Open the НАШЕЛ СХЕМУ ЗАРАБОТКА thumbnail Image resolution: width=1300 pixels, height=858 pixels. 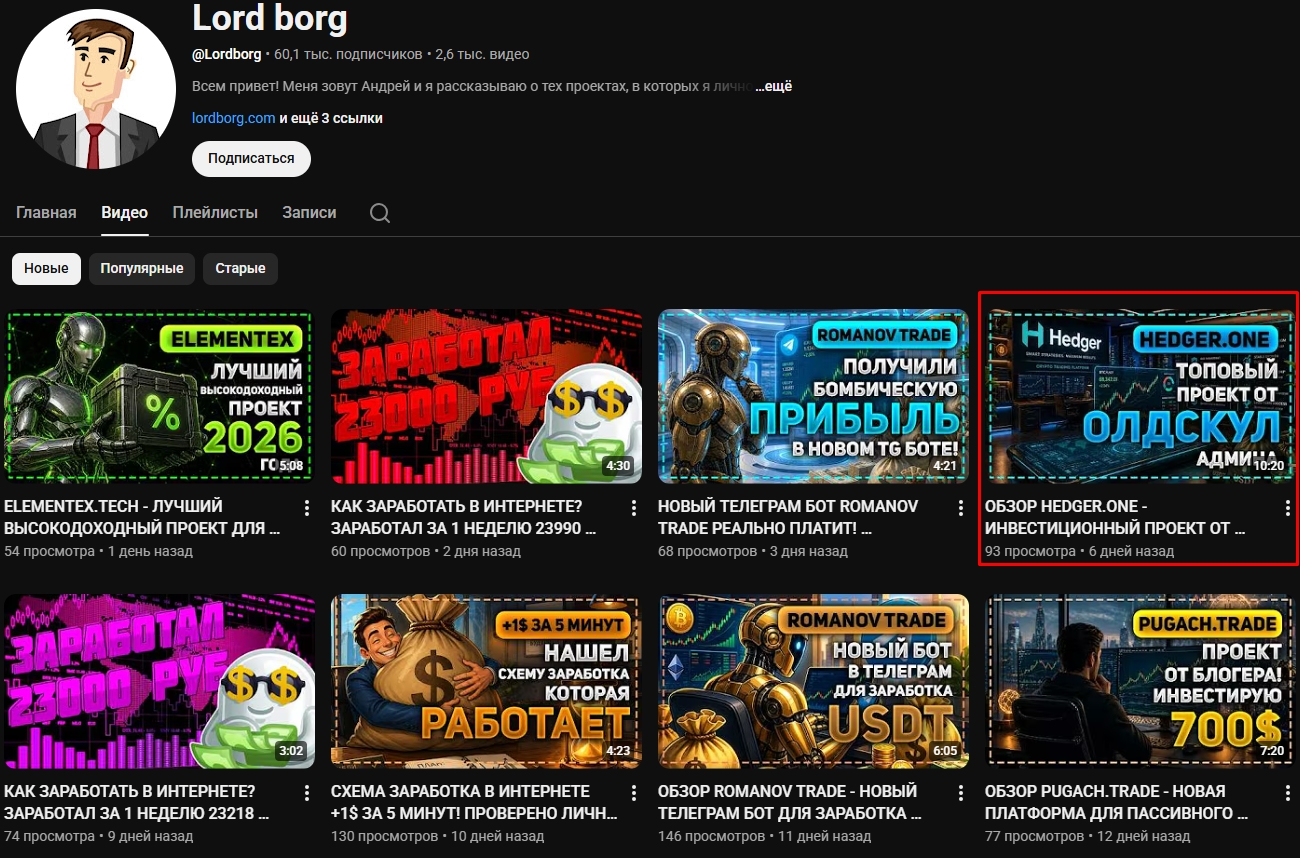[x=486, y=681]
